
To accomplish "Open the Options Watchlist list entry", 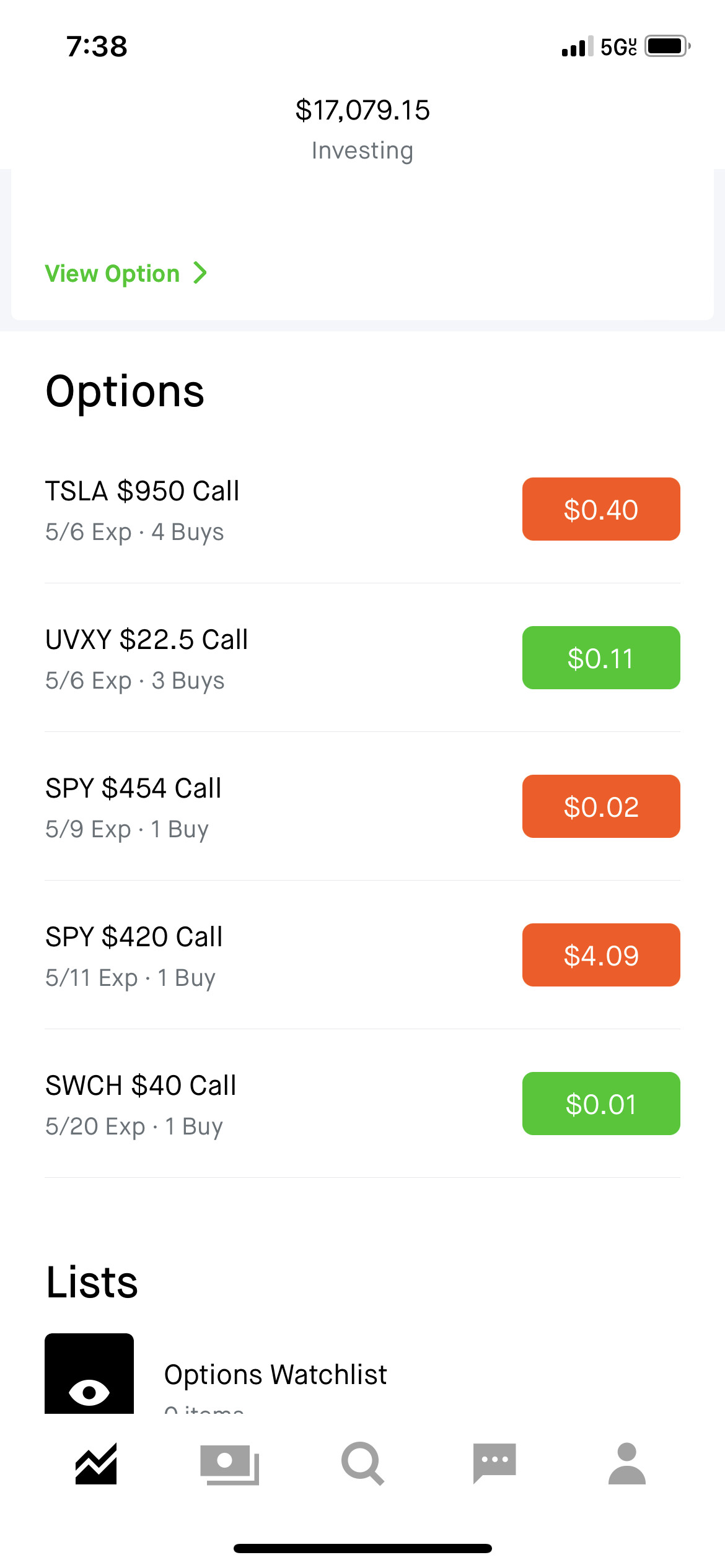I will tap(362, 1374).
